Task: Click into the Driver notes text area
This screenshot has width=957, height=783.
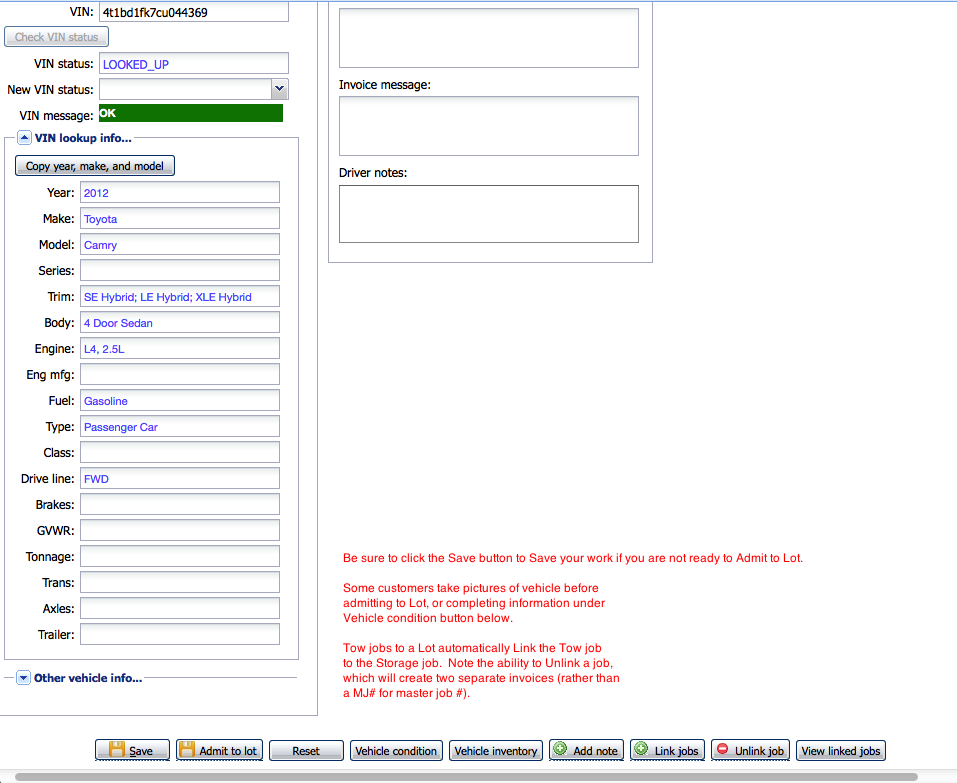Action: point(488,213)
